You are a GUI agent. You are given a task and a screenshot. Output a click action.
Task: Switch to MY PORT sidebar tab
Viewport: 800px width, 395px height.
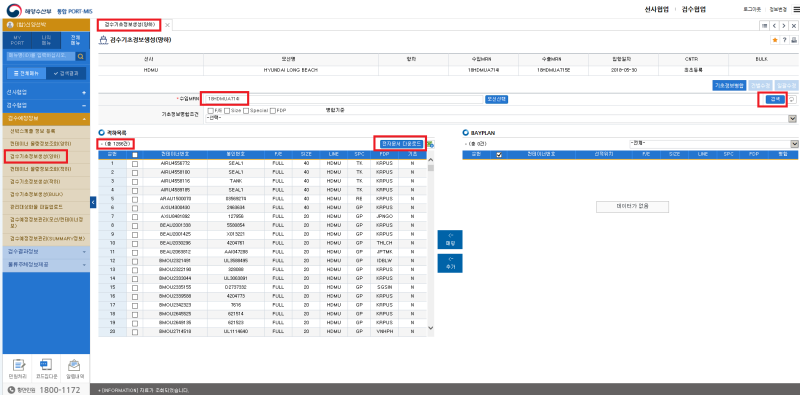17,40
